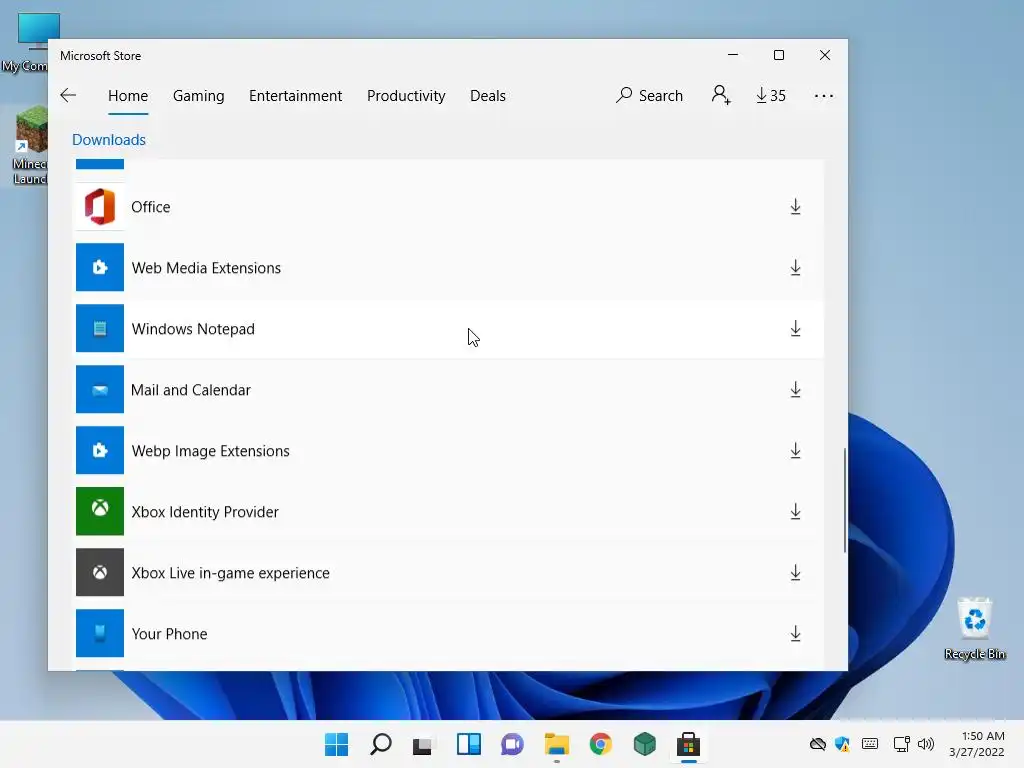Open the Webp Image Extensions tile icon
The image size is (1024, 768).
click(100, 450)
